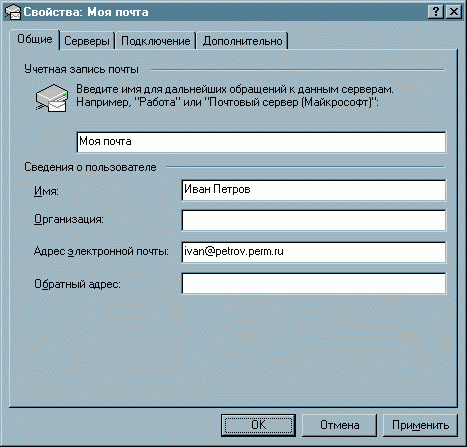Close the Свойства dialog window
This screenshot has height=447, width=467.
tap(454, 12)
